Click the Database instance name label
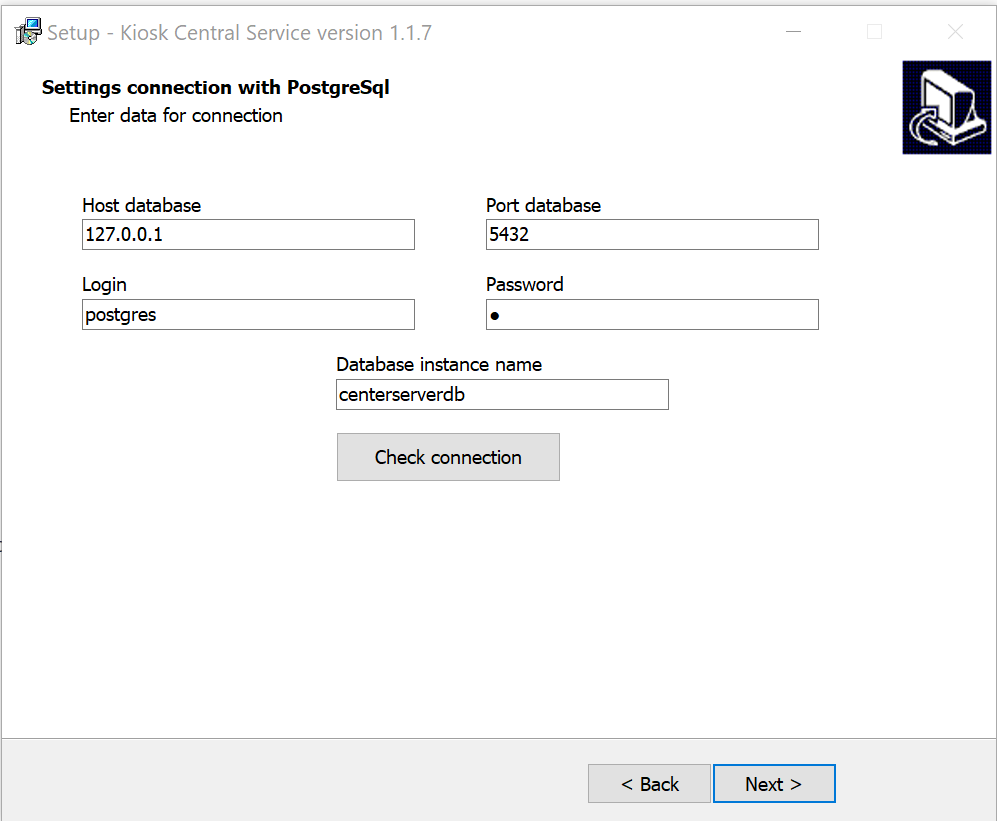The width and height of the screenshot is (997, 821). point(439,364)
